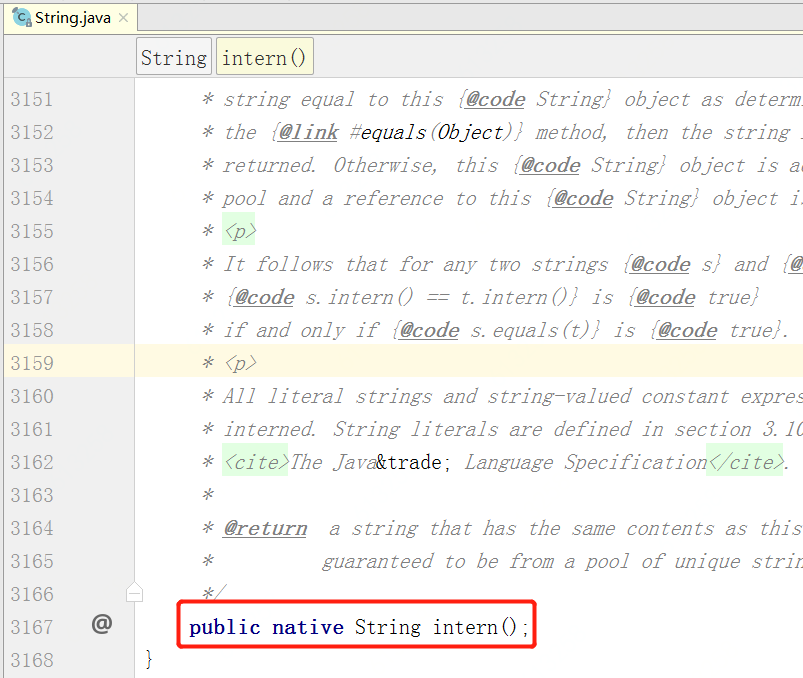
Task: Click the @code tag on line 3151
Action: tap(495, 99)
